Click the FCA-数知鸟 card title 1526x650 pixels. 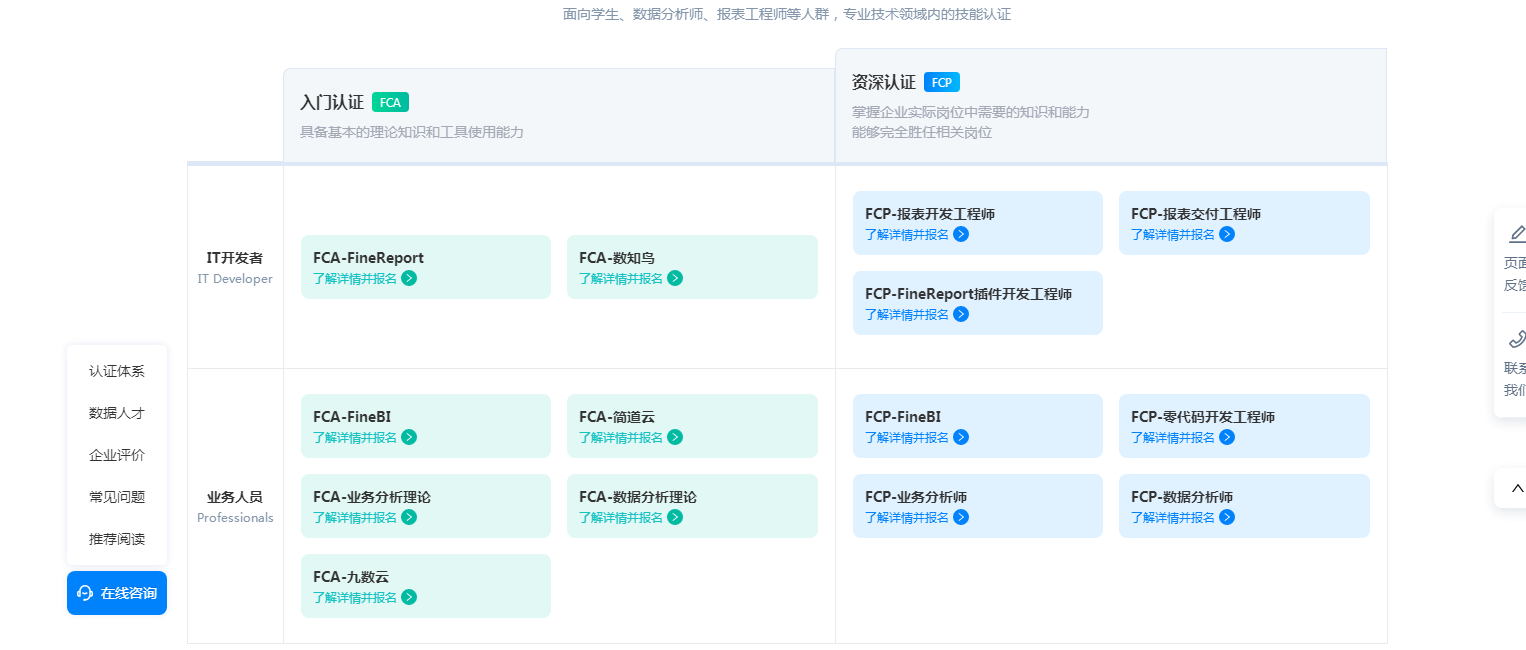[x=617, y=258]
